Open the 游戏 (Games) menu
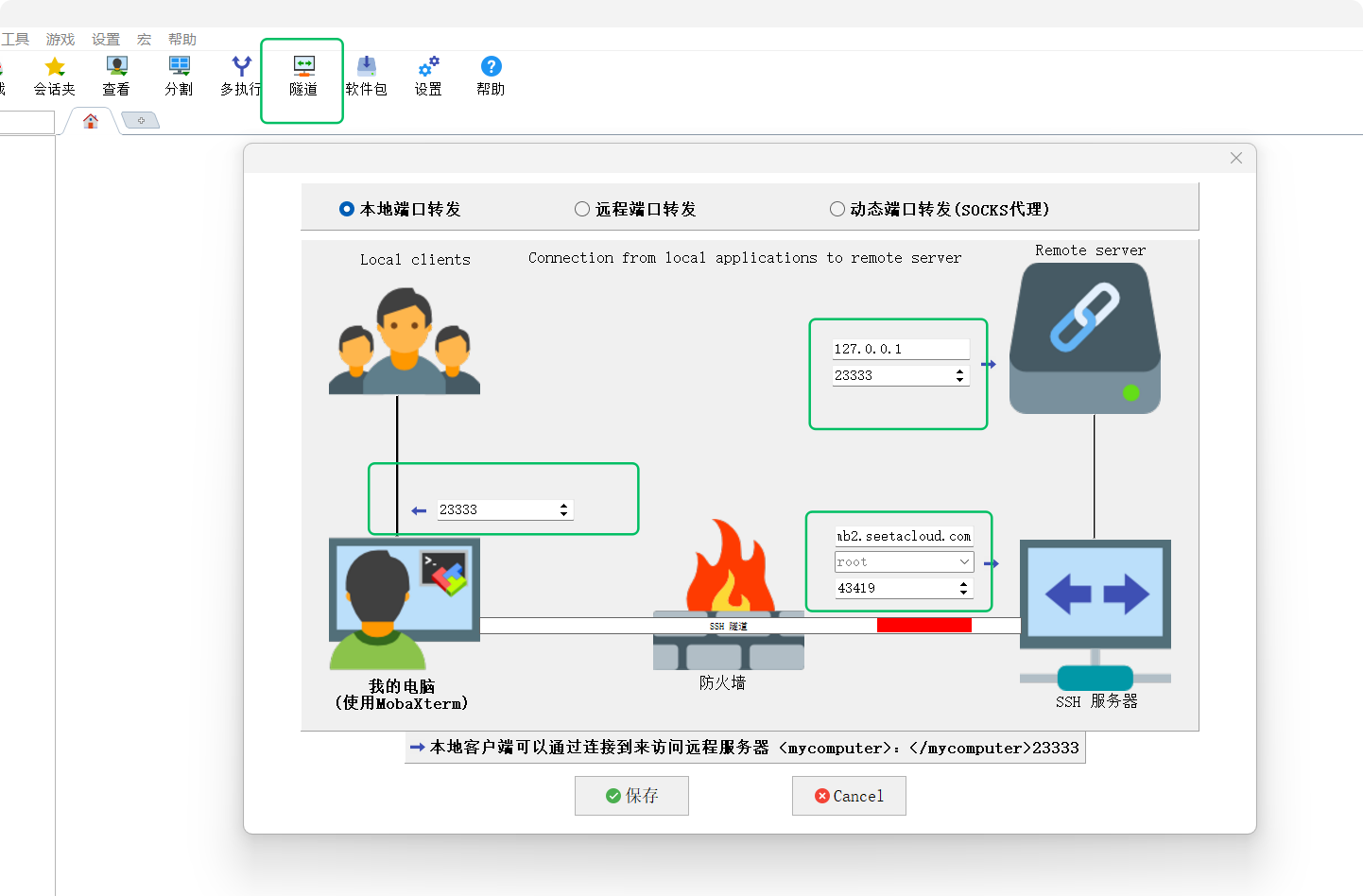This screenshot has height=896, width=1363. (60, 39)
